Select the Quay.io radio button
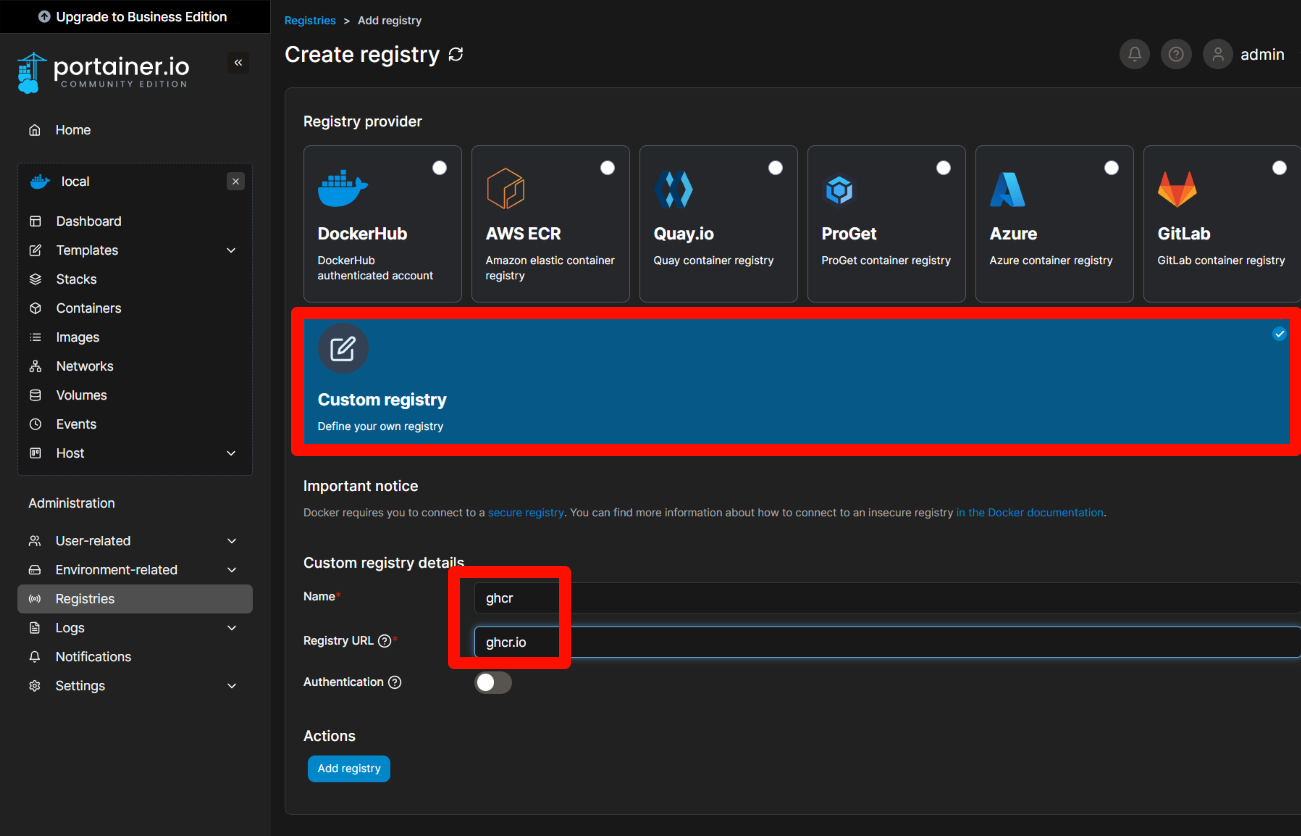 [x=775, y=168]
